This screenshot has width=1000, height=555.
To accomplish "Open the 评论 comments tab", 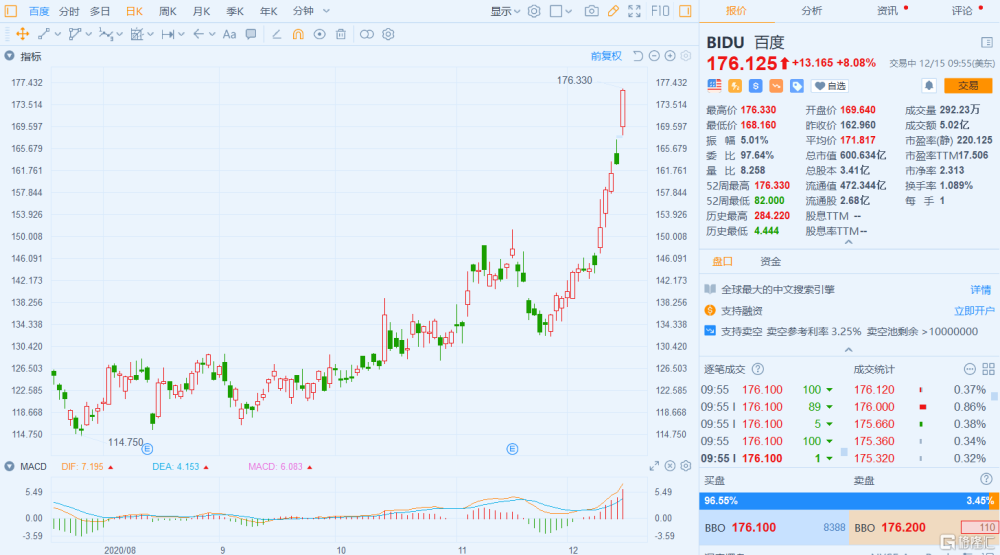I will (x=962, y=11).
